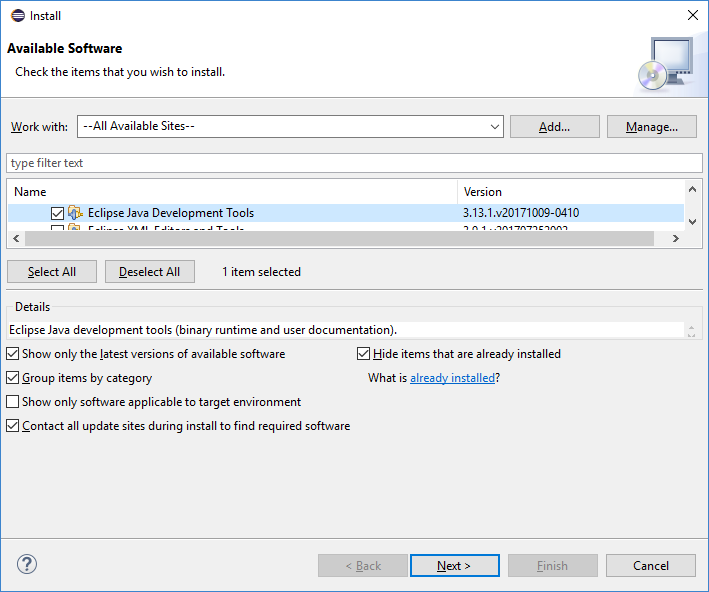
Task: Close the Install dialog window
Action: click(x=692, y=15)
